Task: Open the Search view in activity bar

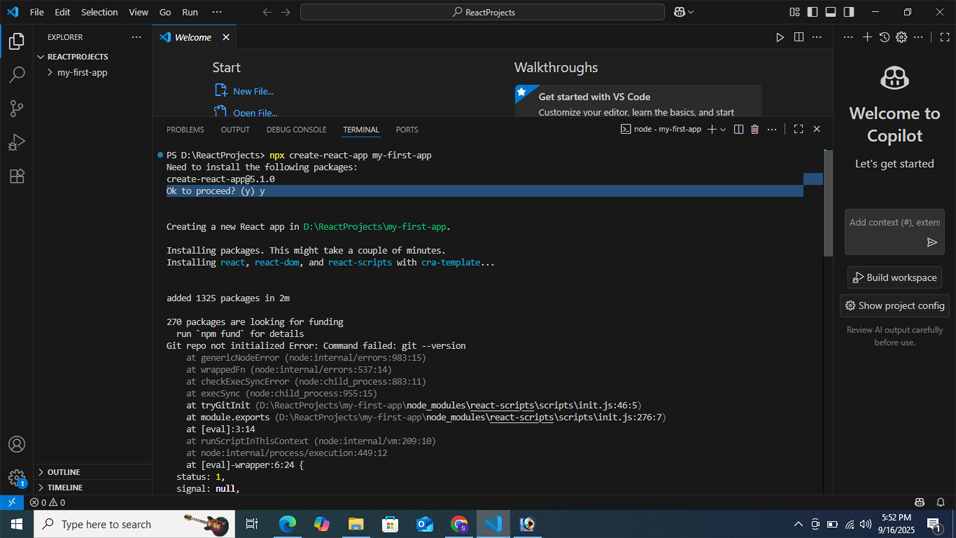Action: click(x=16, y=74)
